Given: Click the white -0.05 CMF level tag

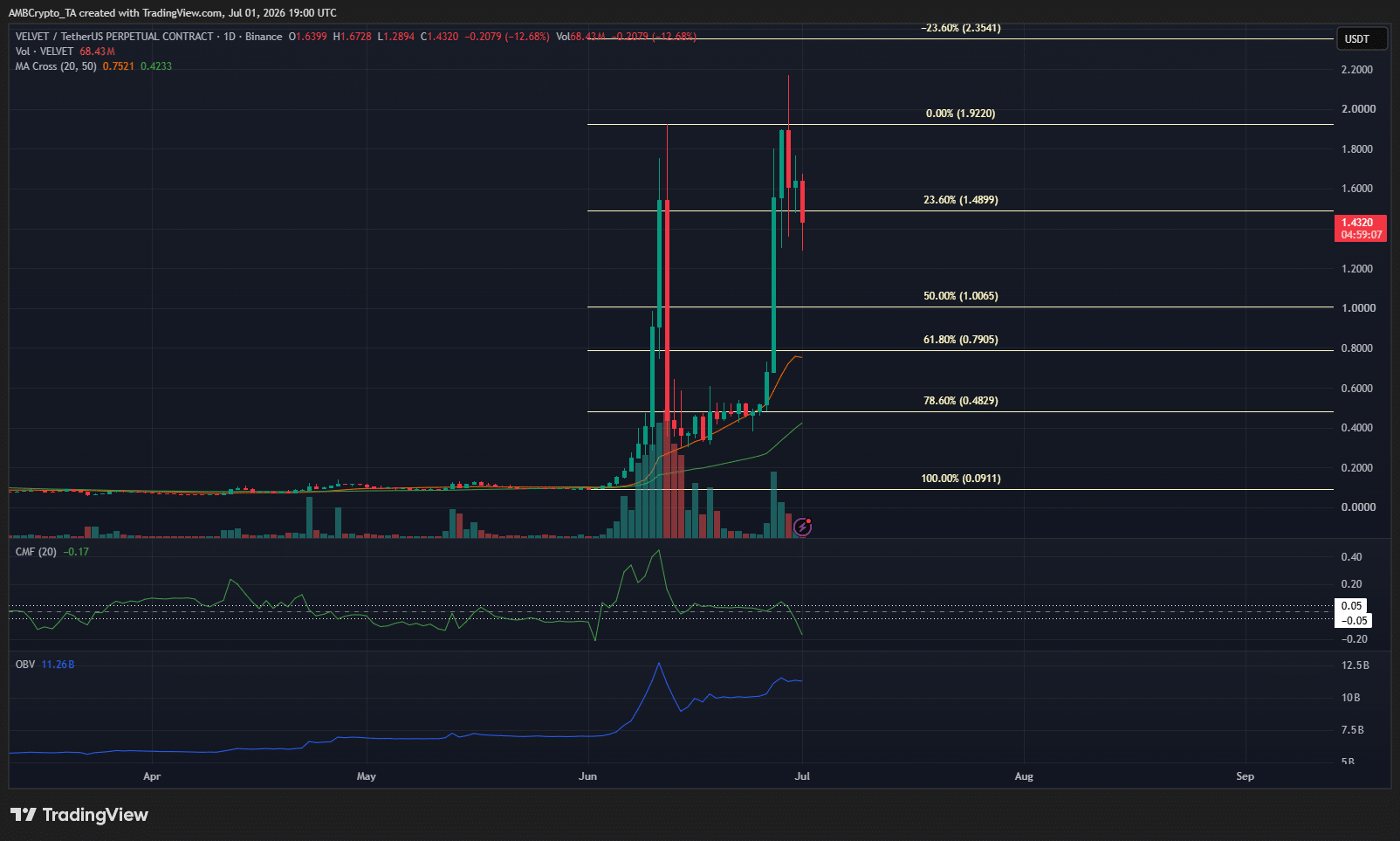Looking at the screenshot, I should [x=1355, y=621].
